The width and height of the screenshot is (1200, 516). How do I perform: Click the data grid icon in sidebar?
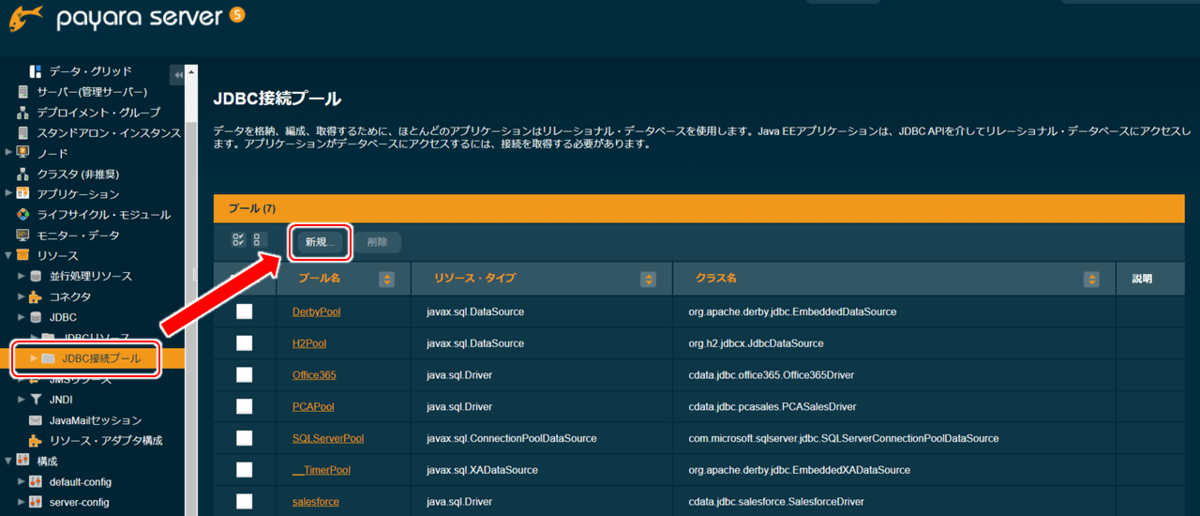[35, 71]
